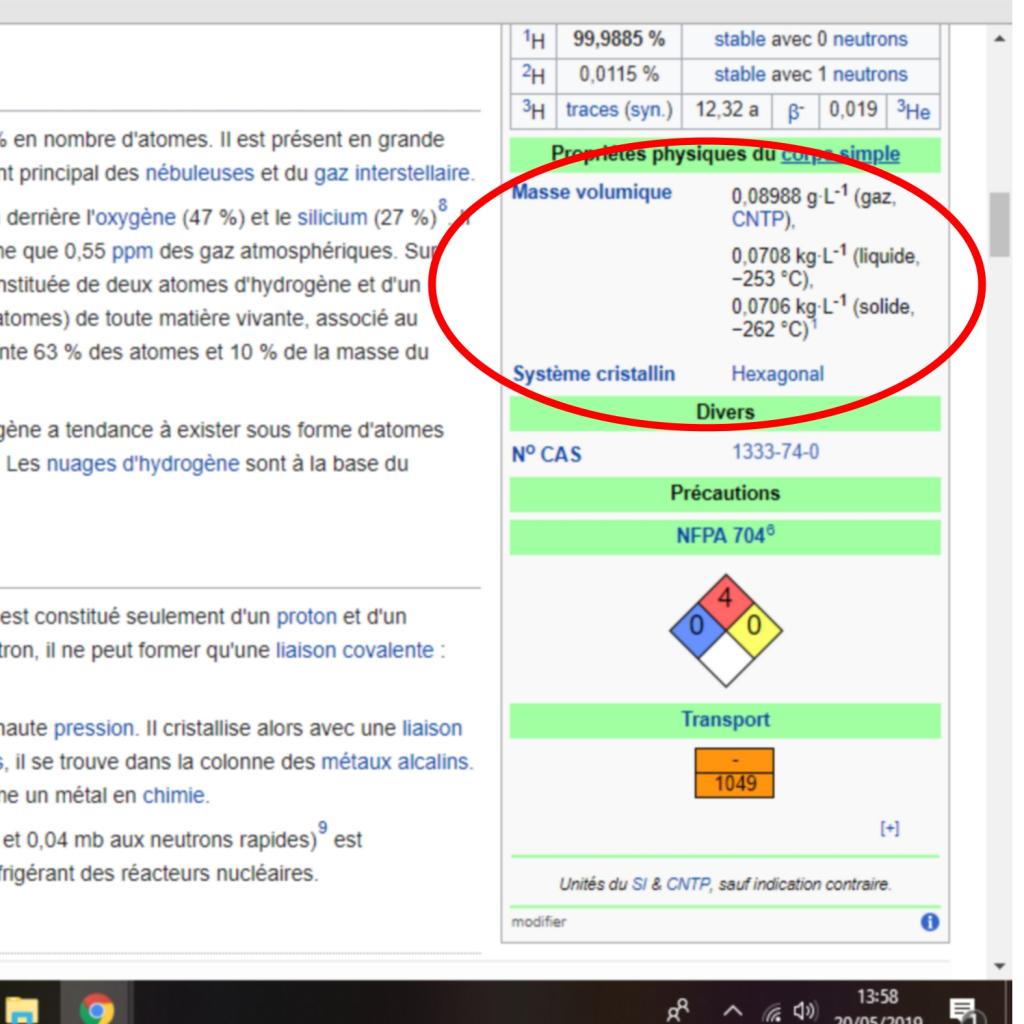
Task: Open the chimie link
Action: [x=173, y=795]
